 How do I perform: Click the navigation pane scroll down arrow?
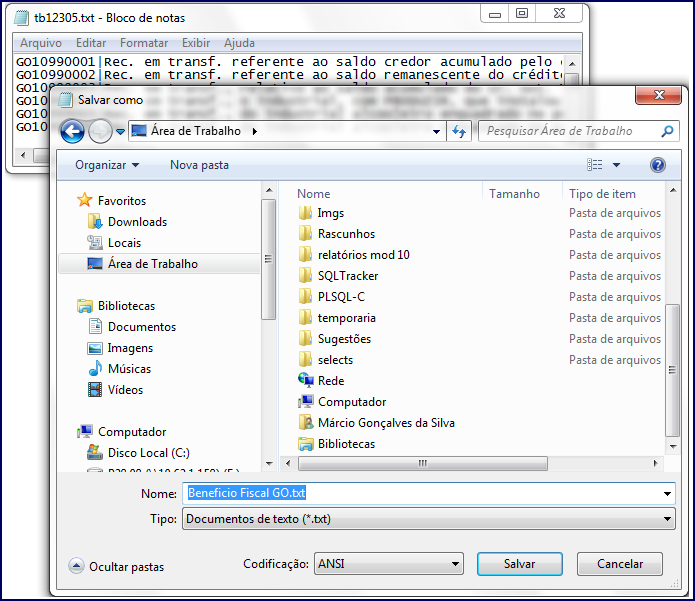(x=269, y=464)
